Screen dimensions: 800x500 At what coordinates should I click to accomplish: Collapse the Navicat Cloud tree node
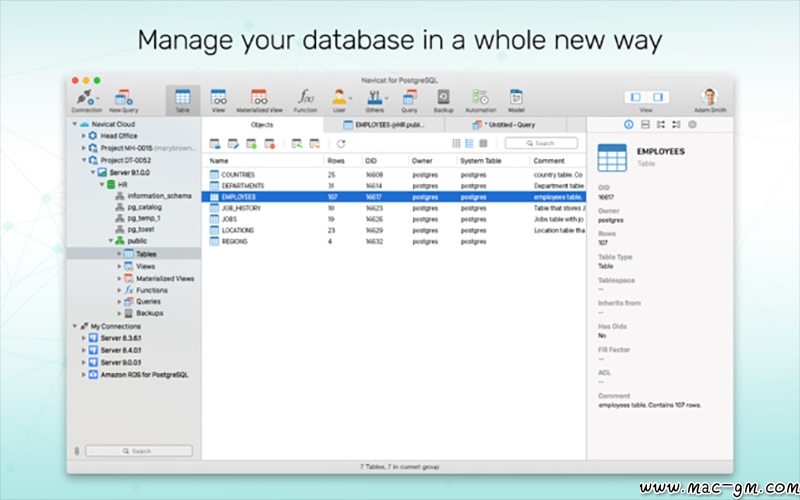(x=74, y=124)
